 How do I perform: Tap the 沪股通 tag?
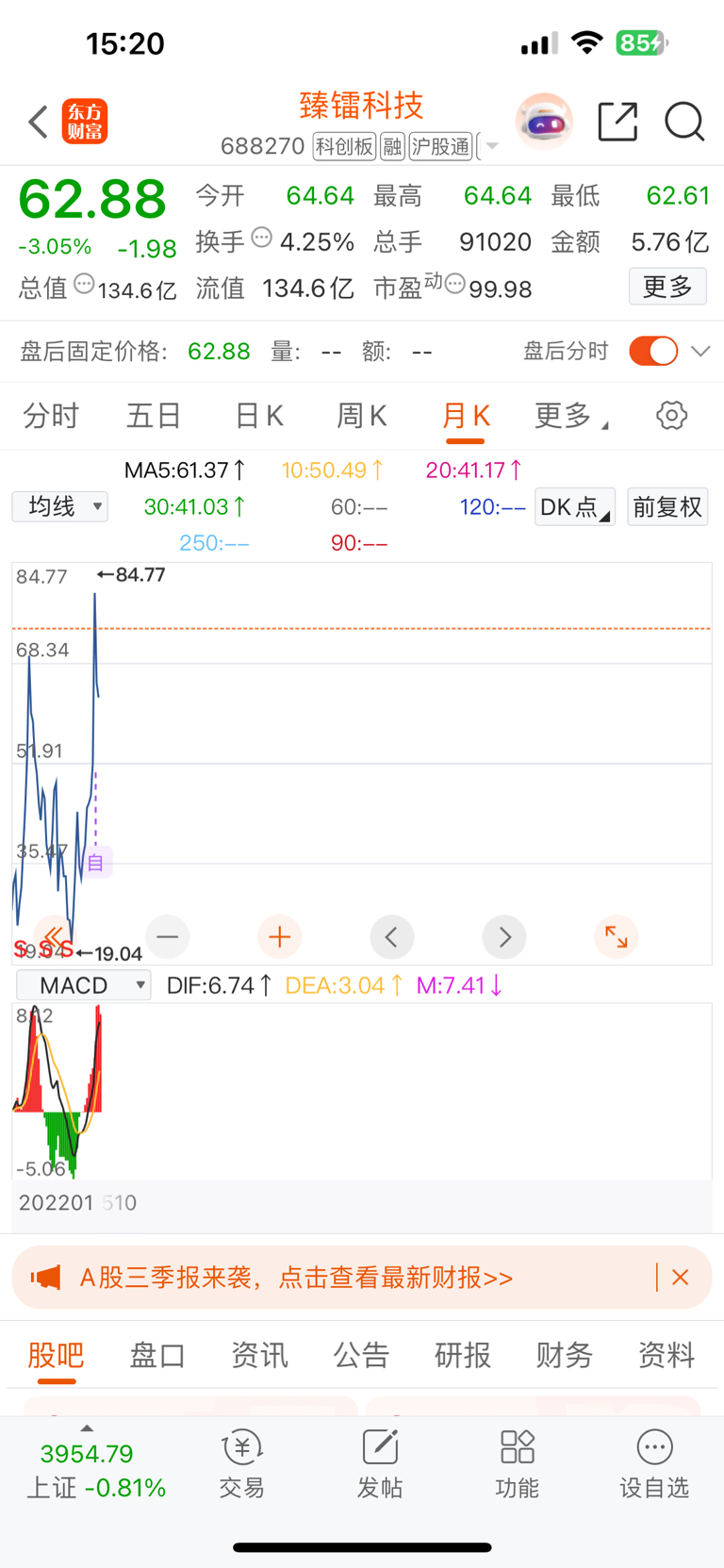(x=440, y=146)
